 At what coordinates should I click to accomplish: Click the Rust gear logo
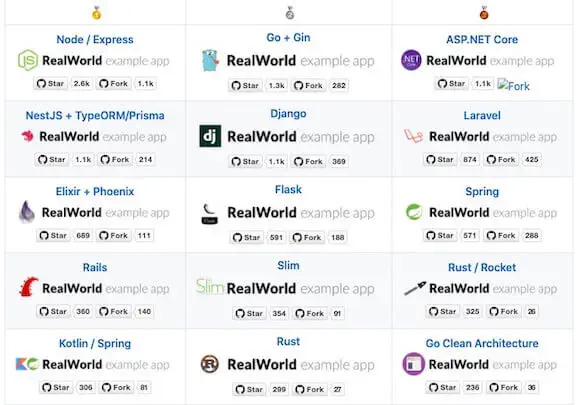[x=210, y=364]
